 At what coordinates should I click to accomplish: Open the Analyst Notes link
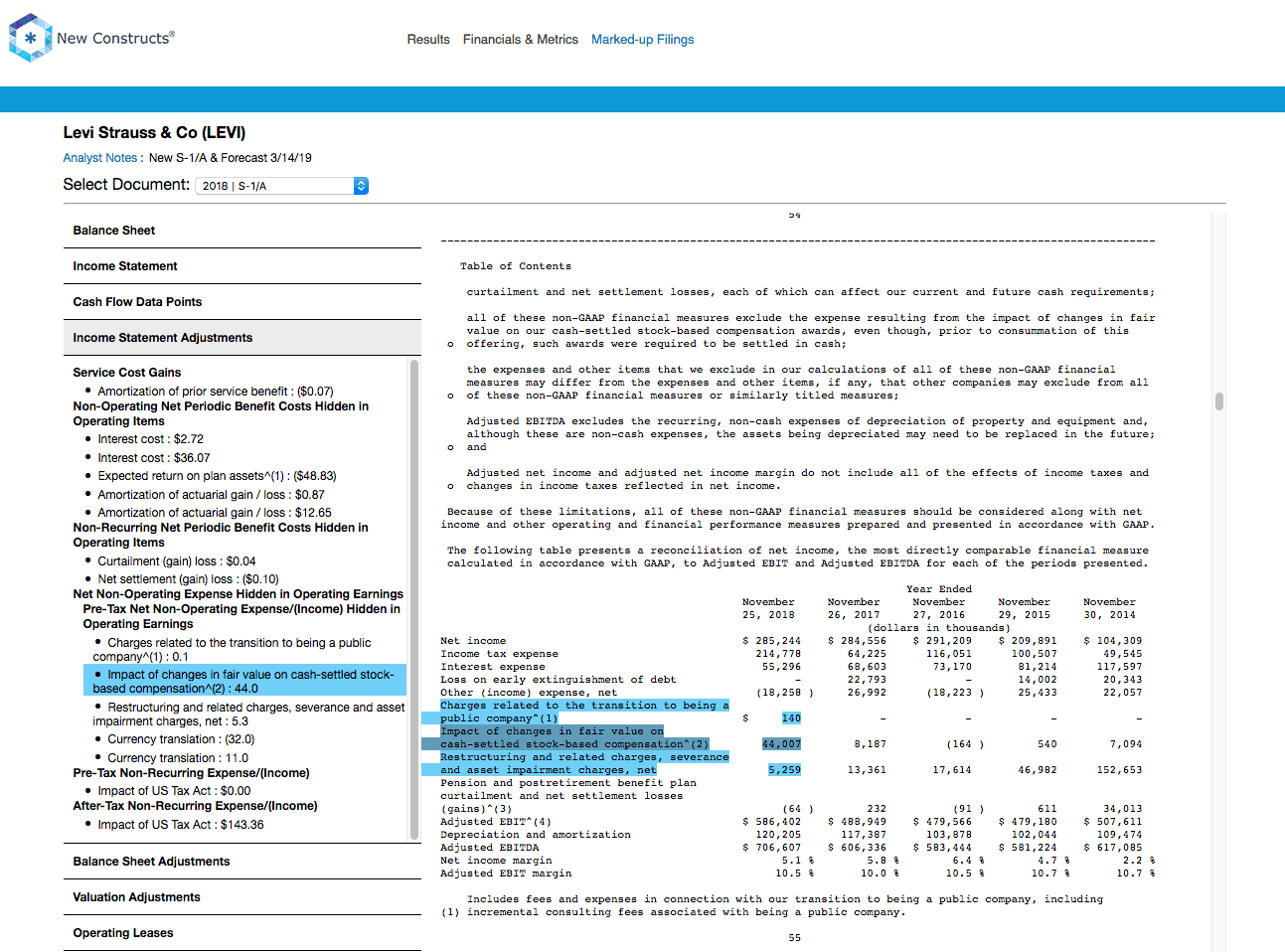(x=99, y=158)
